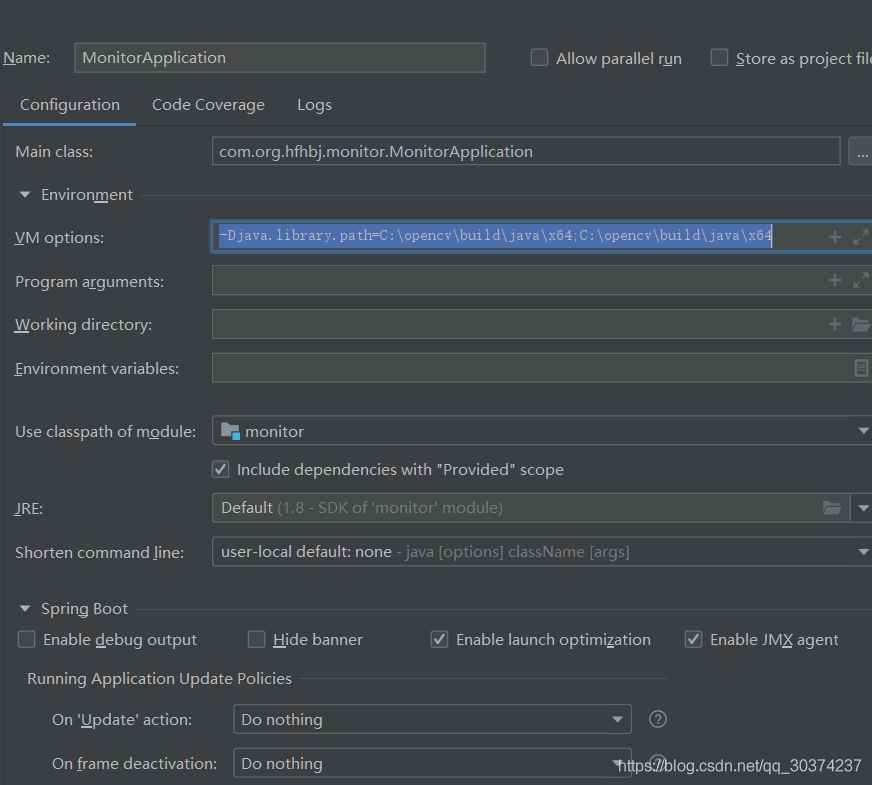
Task: Click into the Name text field
Action: tap(280, 58)
